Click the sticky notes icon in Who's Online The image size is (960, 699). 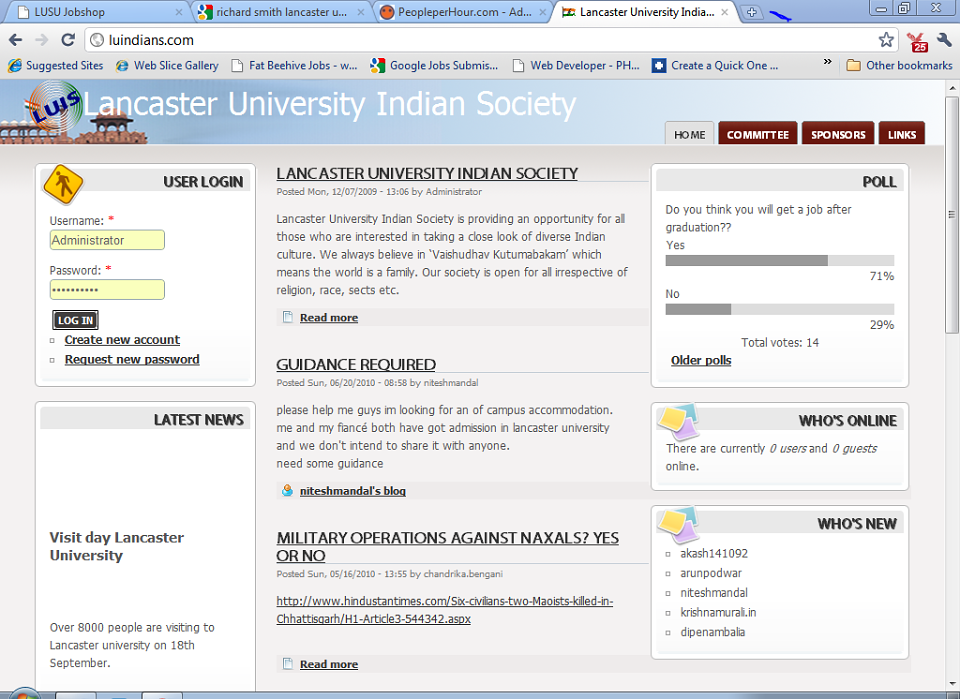(x=678, y=421)
